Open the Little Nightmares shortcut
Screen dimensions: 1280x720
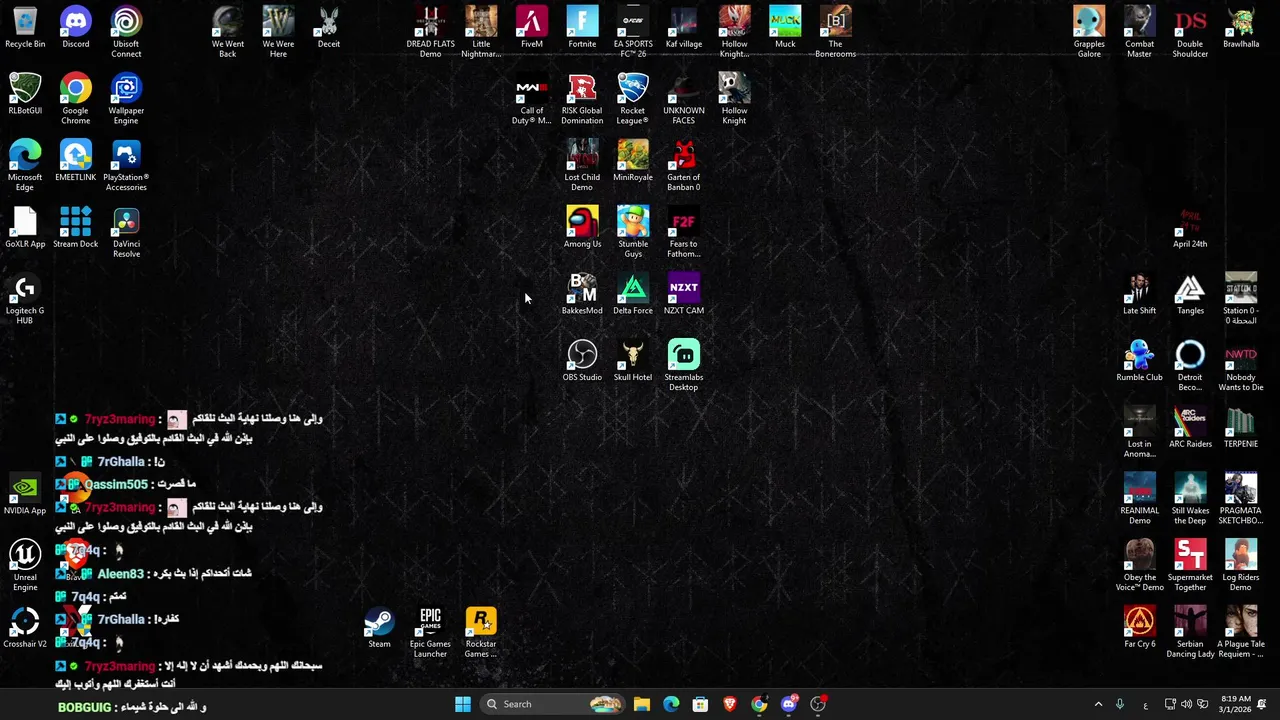481,32
